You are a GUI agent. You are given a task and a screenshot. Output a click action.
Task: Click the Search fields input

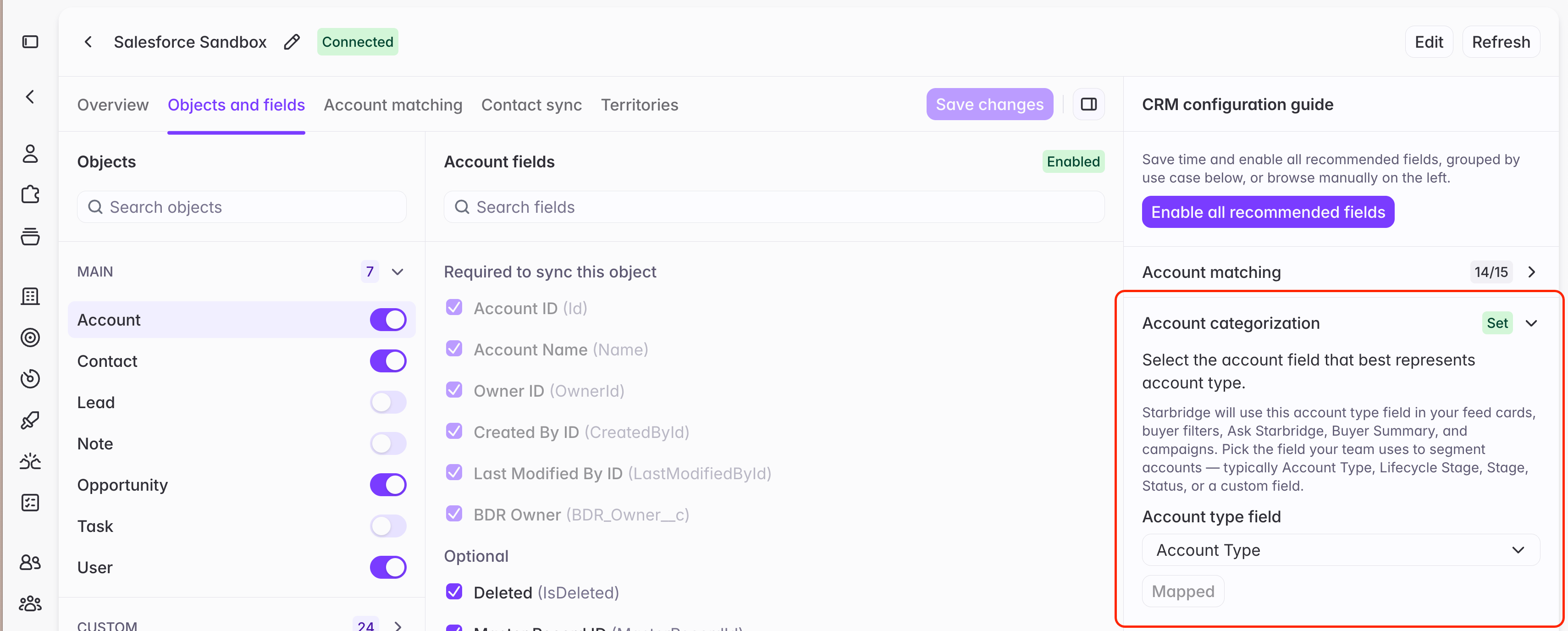773,207
